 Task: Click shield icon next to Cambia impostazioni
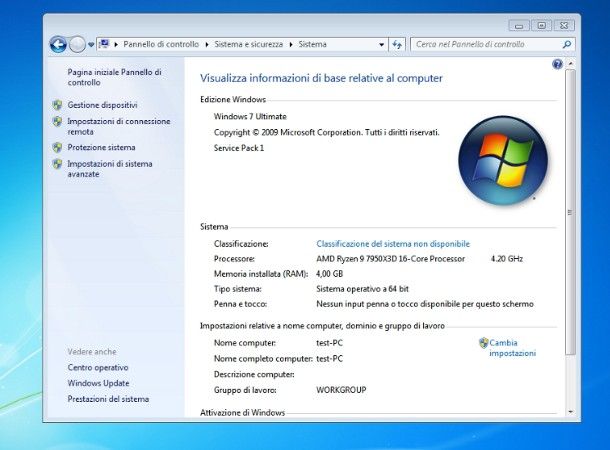(484, 343)
